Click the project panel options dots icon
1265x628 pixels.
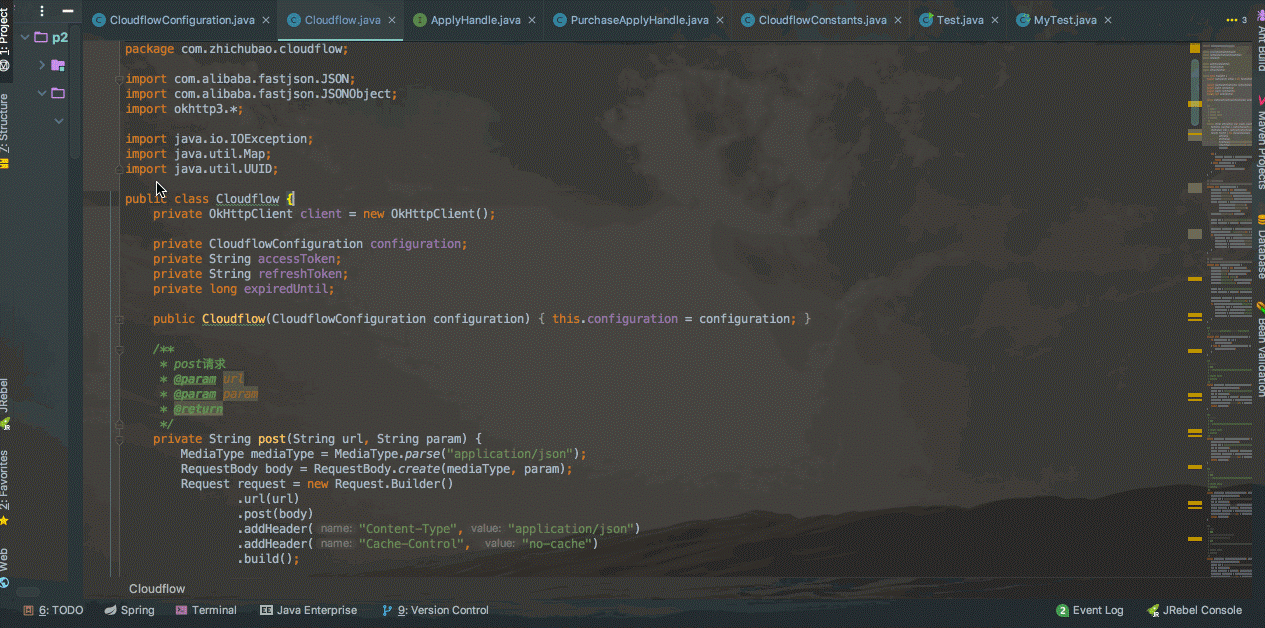42,12
